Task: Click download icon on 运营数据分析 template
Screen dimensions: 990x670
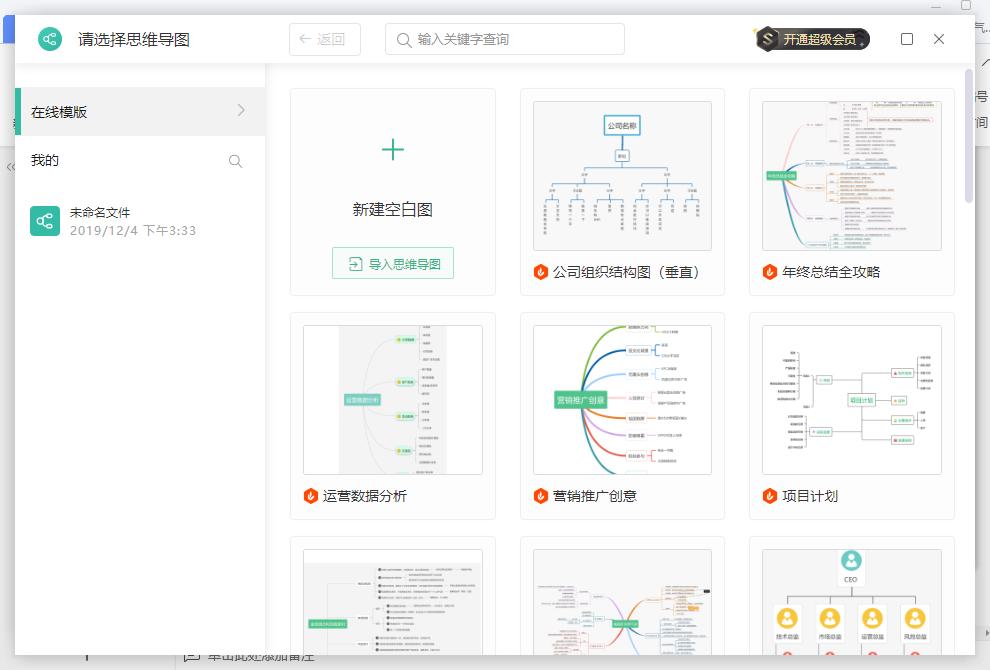Action: click(310, 496)
